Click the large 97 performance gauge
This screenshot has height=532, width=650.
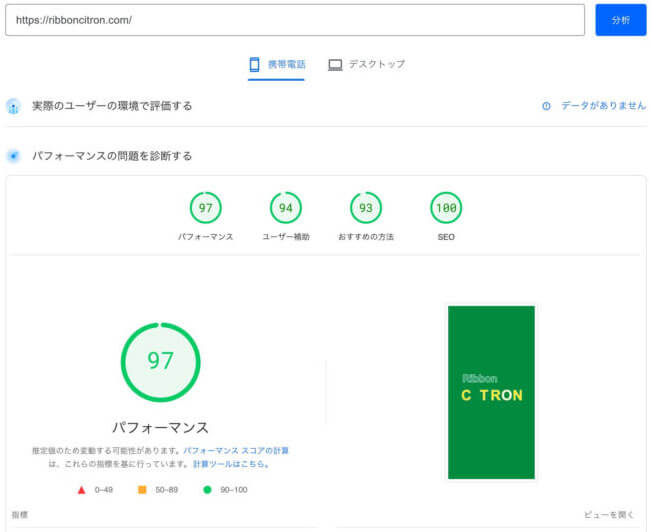click(x=160, y=361)
